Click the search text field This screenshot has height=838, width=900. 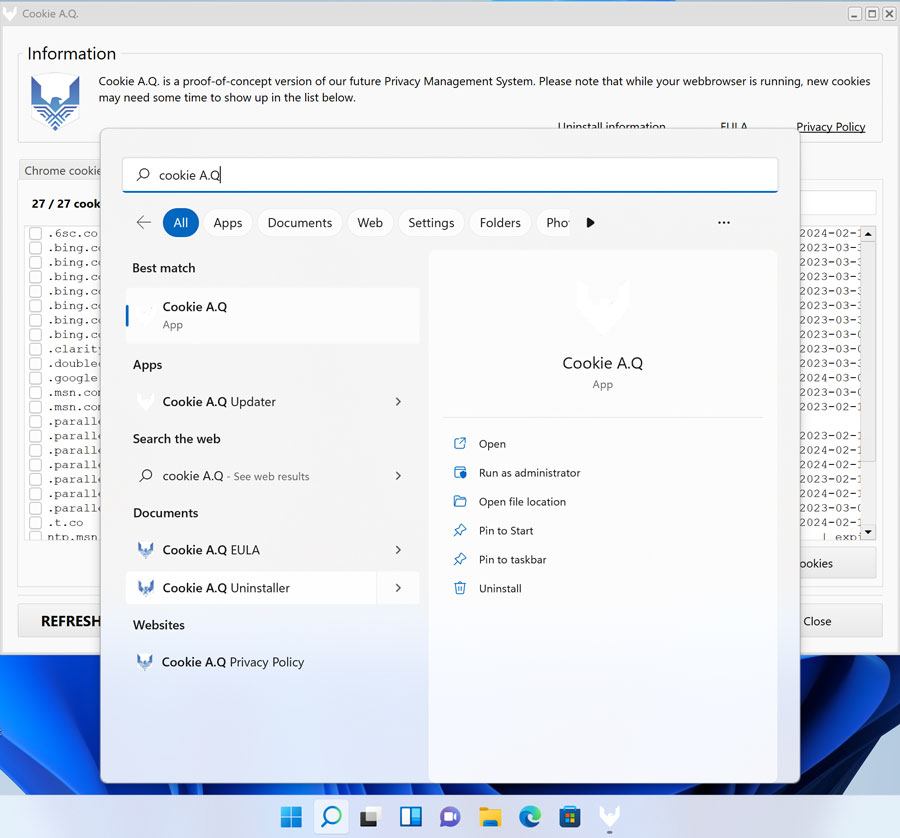[x=450, y=174]
